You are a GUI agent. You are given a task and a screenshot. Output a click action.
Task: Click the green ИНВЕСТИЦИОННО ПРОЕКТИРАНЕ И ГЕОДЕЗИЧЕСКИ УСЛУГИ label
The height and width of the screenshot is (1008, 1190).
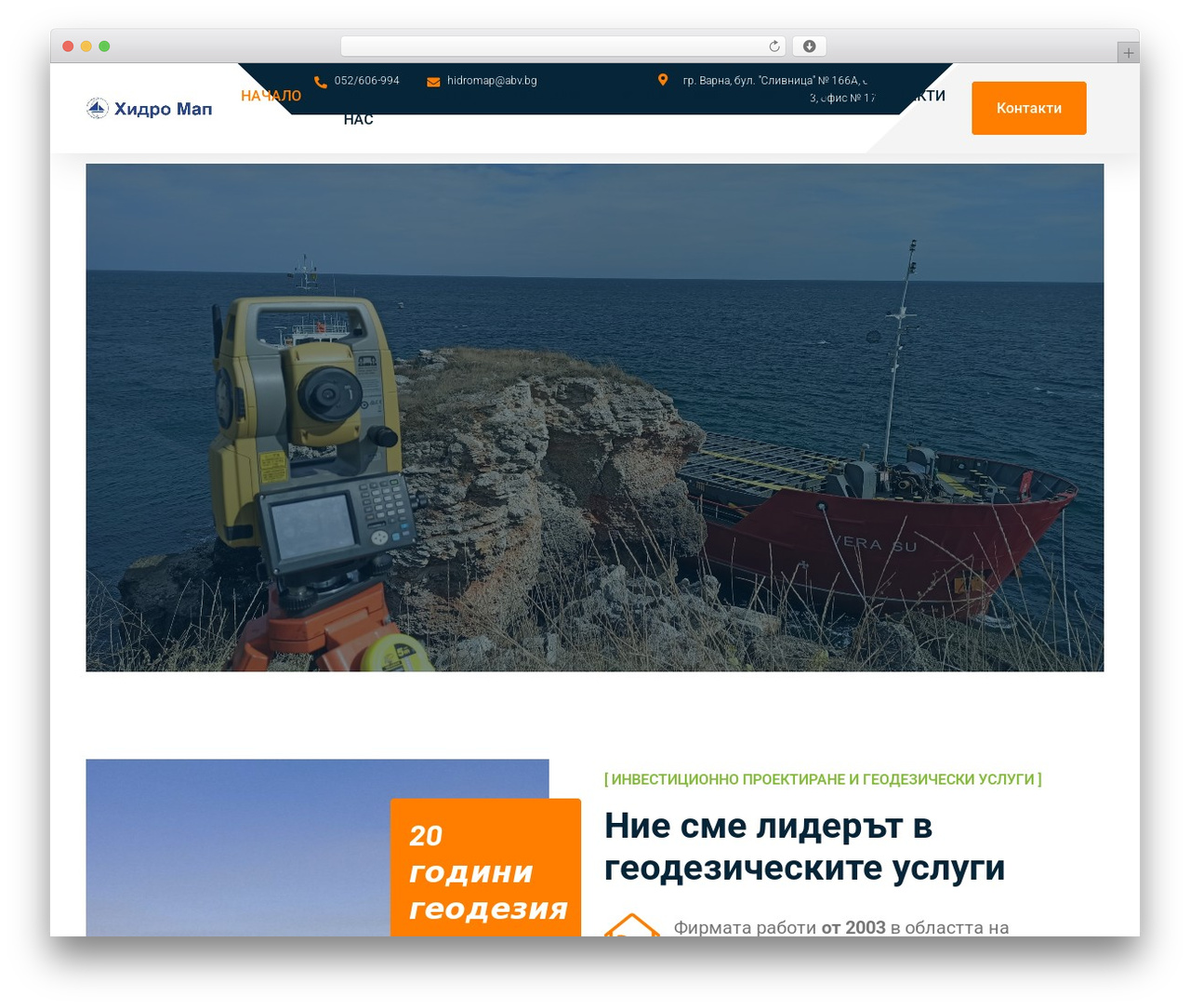coord(823,779)
